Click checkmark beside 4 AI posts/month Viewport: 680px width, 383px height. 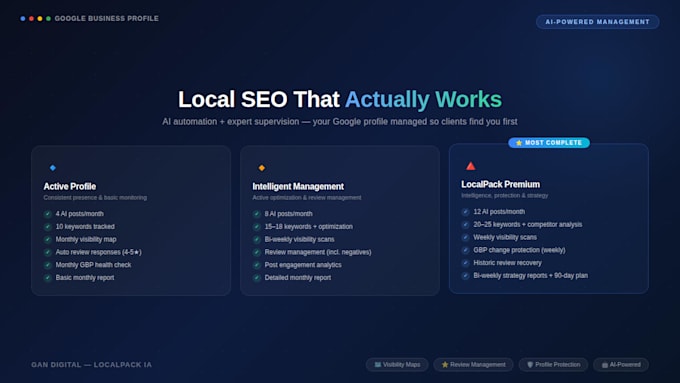click(x=48, y=214)
